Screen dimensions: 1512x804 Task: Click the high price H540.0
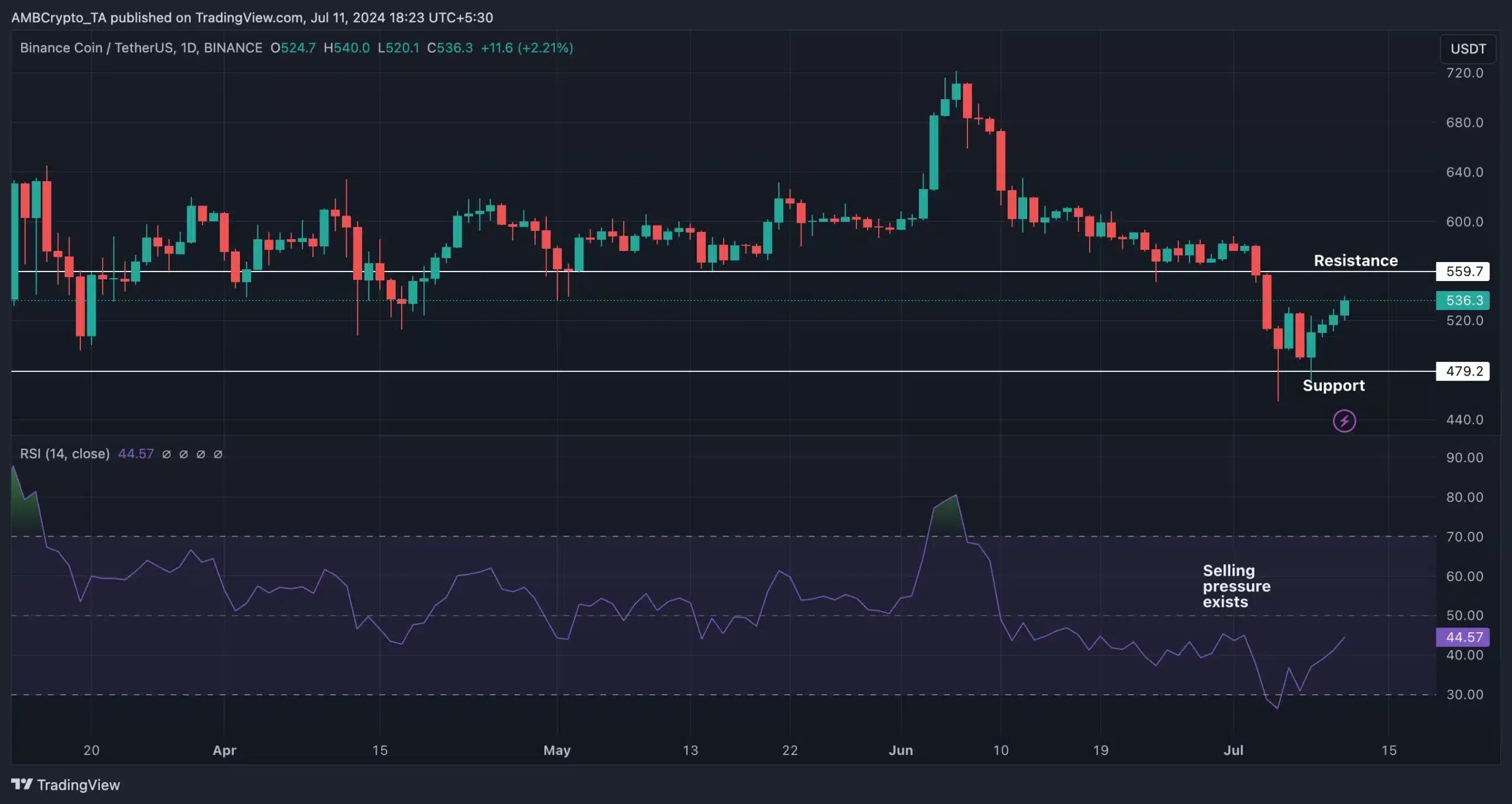click(x=347, y=48)
